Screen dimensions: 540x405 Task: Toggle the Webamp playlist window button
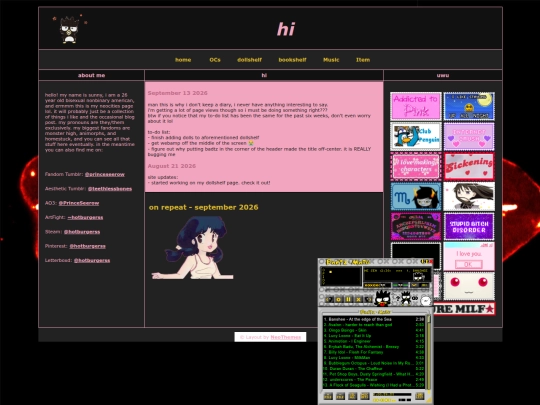pyautogui.click(x=424, y=285)
